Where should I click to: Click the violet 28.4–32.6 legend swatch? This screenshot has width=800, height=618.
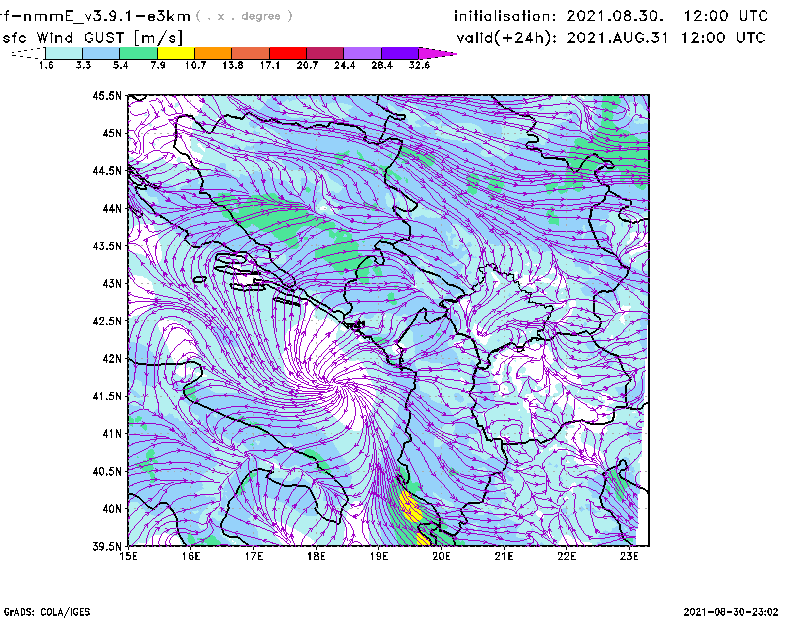pos(399,53)
